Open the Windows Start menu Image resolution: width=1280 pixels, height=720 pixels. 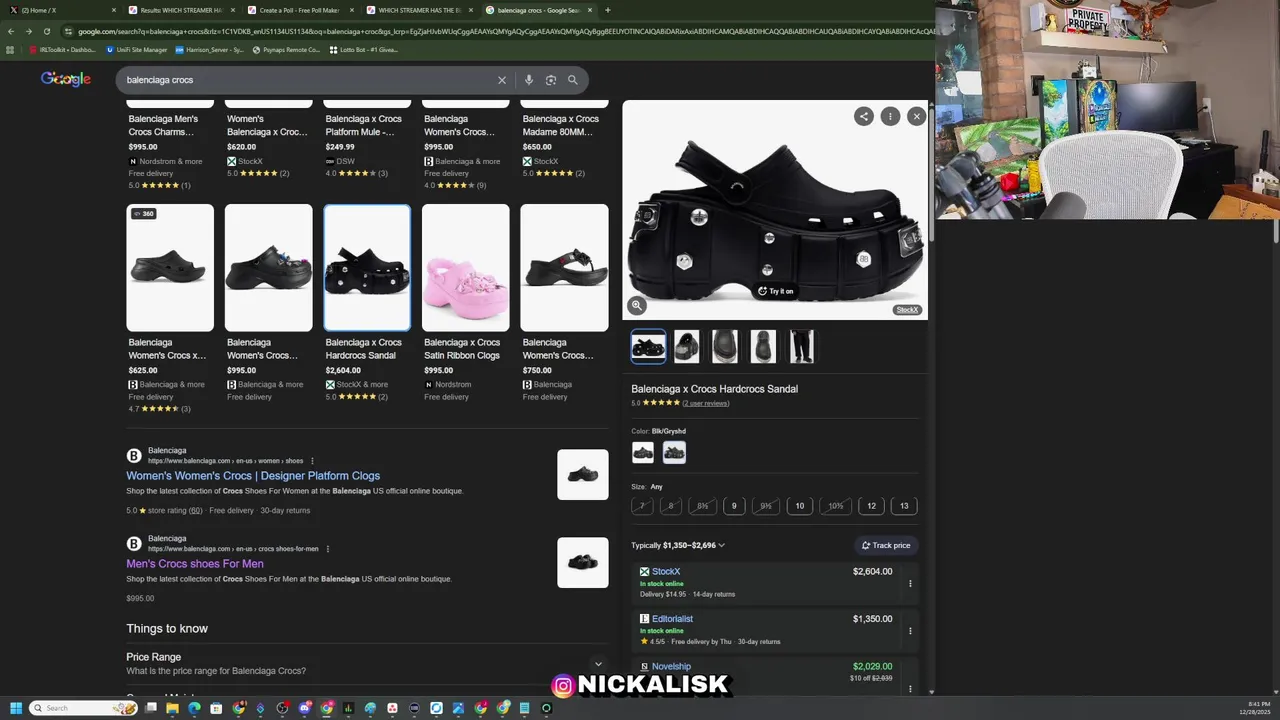[16, 708]
